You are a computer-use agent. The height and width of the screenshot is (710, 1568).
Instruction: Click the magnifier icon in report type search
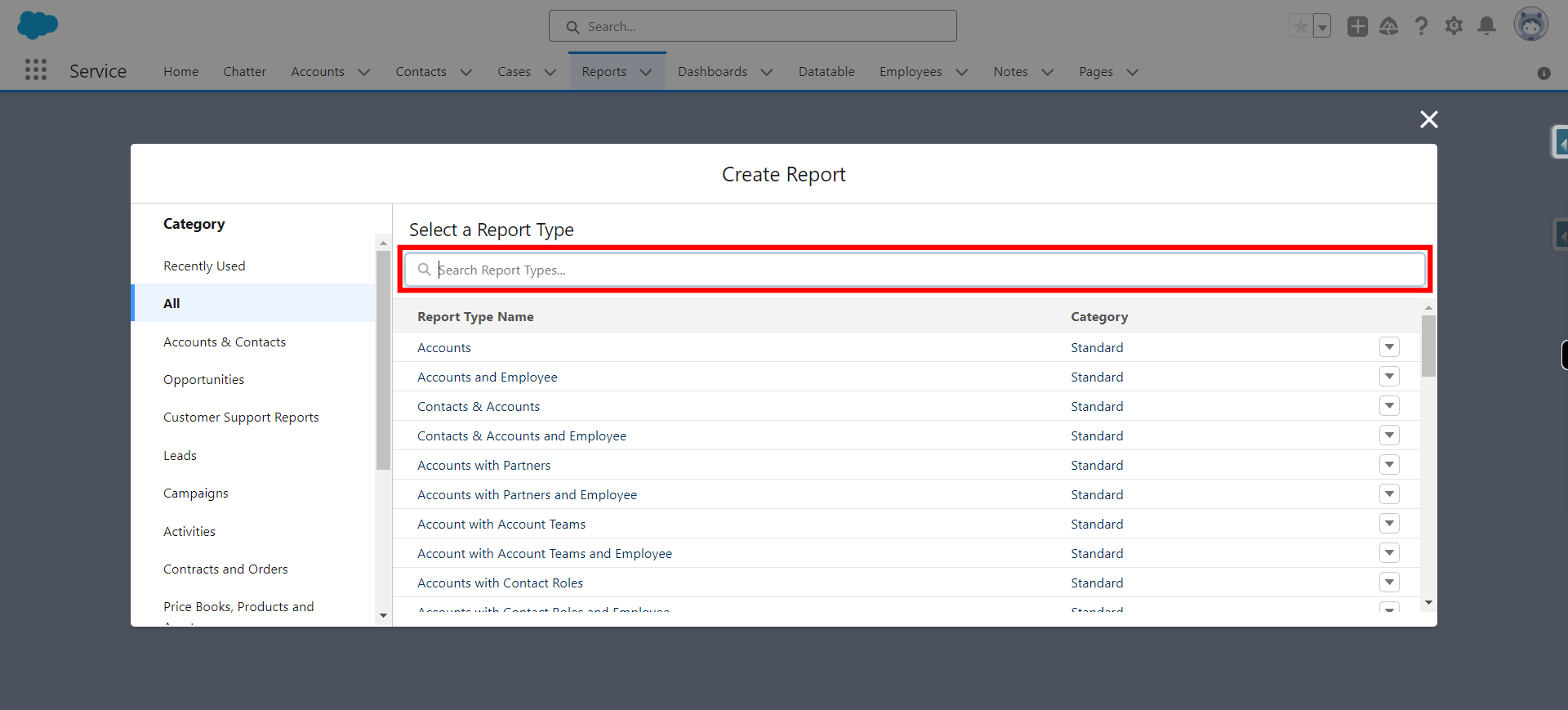pyautogui.click(x=424, y=270)
